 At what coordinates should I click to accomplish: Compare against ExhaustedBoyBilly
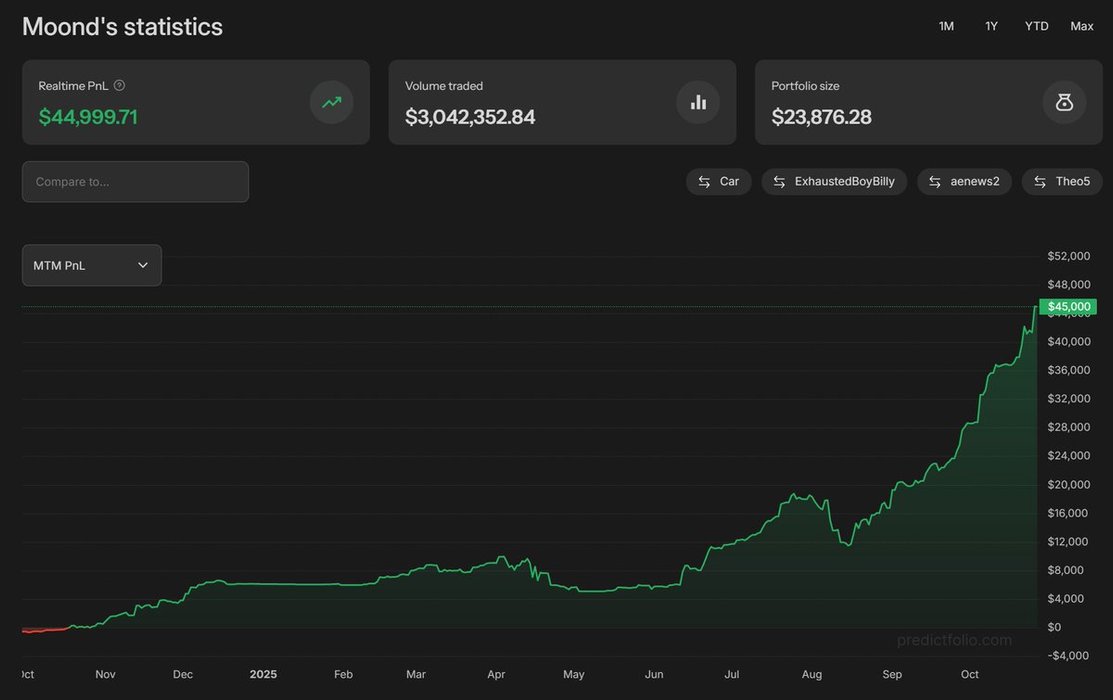(x=834, y=181)
